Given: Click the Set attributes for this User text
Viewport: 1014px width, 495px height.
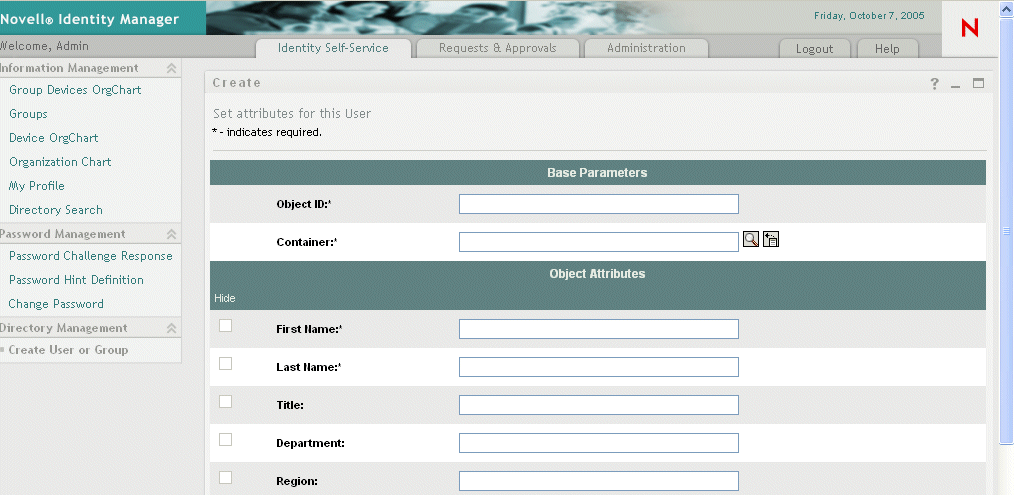Looking at the screenshot, I should [292, 114].
